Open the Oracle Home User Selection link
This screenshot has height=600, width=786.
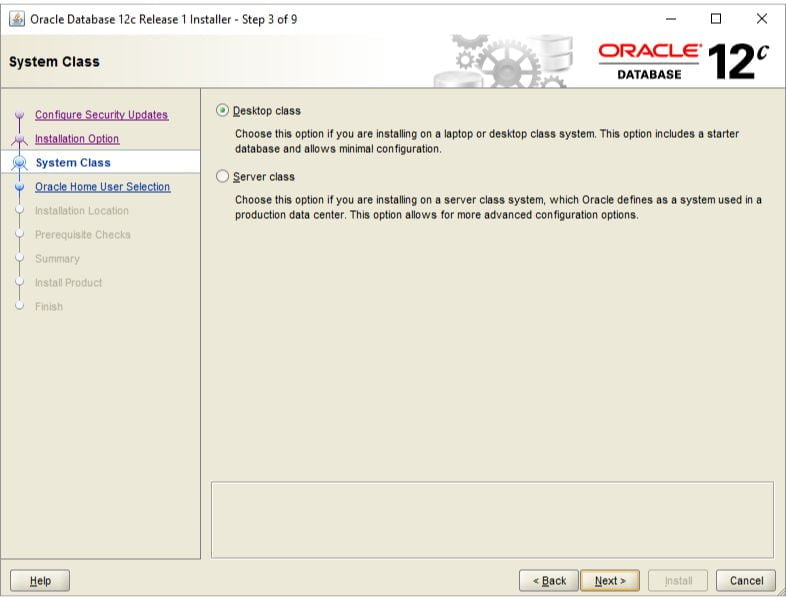click(x=102, y=187)
